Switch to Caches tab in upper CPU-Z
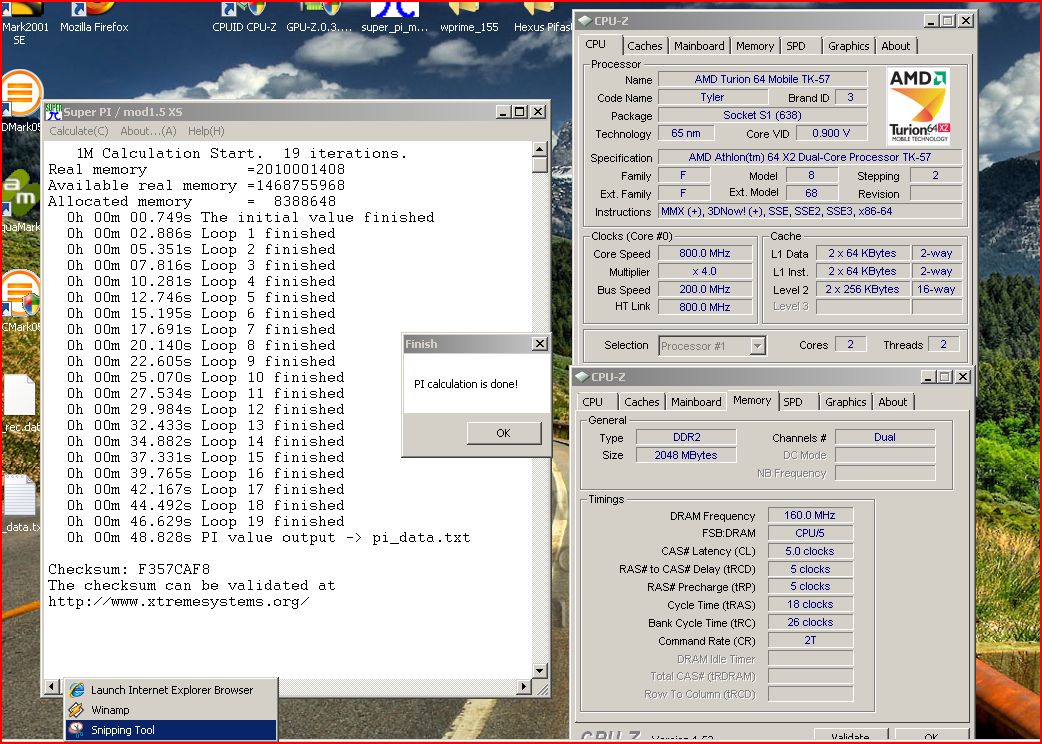This screenshot has height=744, width=1042. (645, 46)
